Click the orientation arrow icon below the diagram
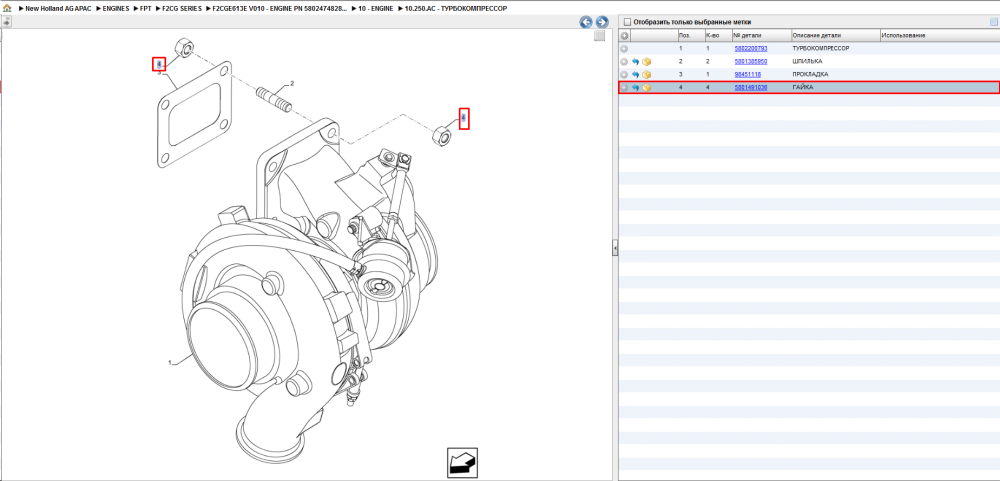Image resolution: width=1000 pixels, height=481 pixels. point(462,463)
